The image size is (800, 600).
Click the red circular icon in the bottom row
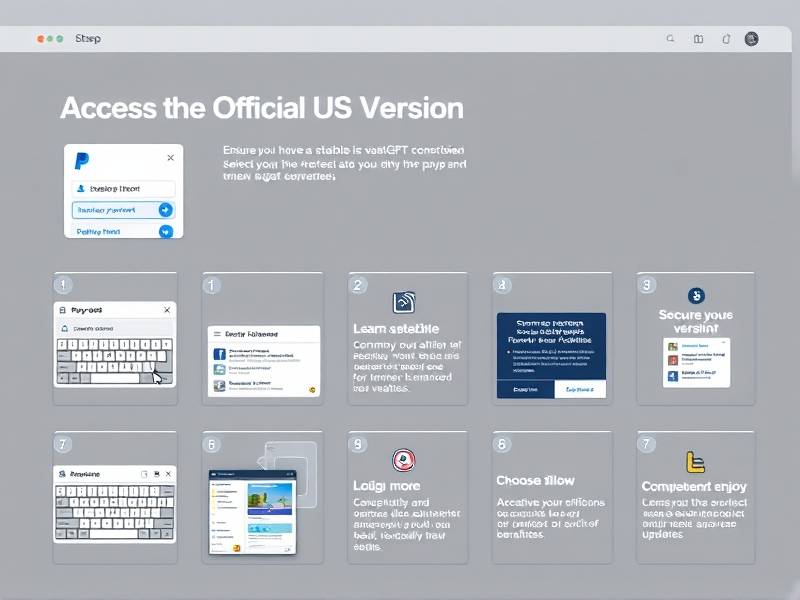(x=404, y=460)
